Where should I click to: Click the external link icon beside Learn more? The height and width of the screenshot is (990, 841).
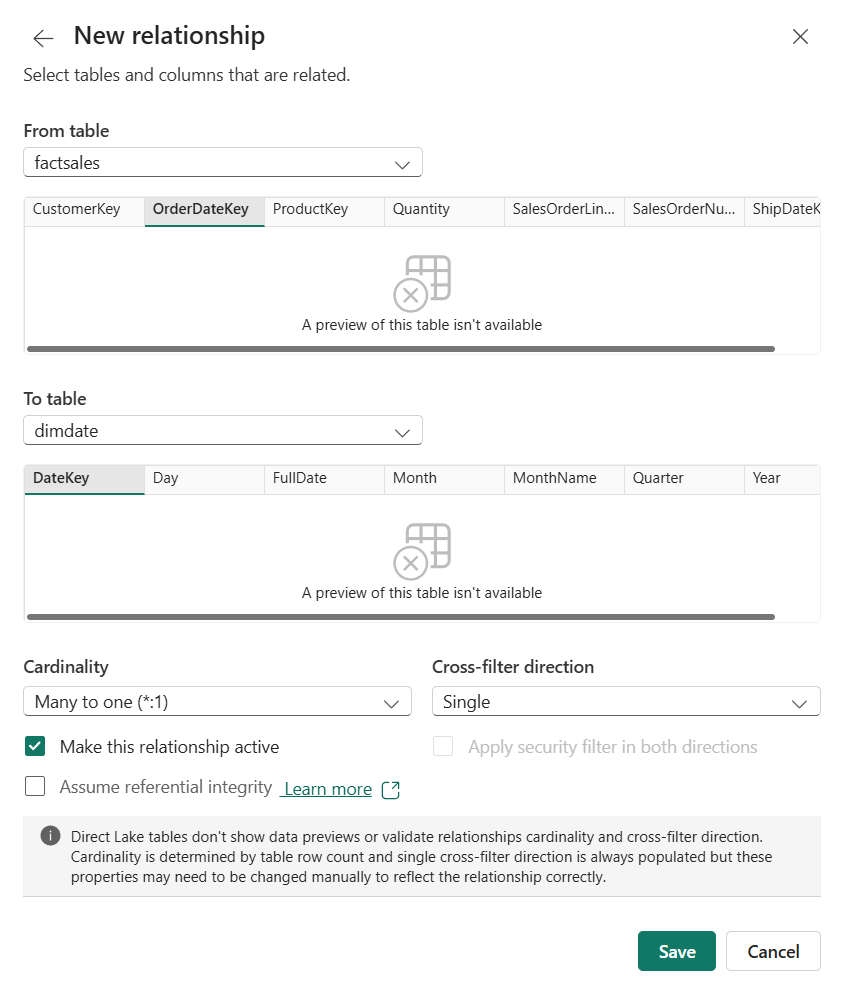[x=391, y=790]
